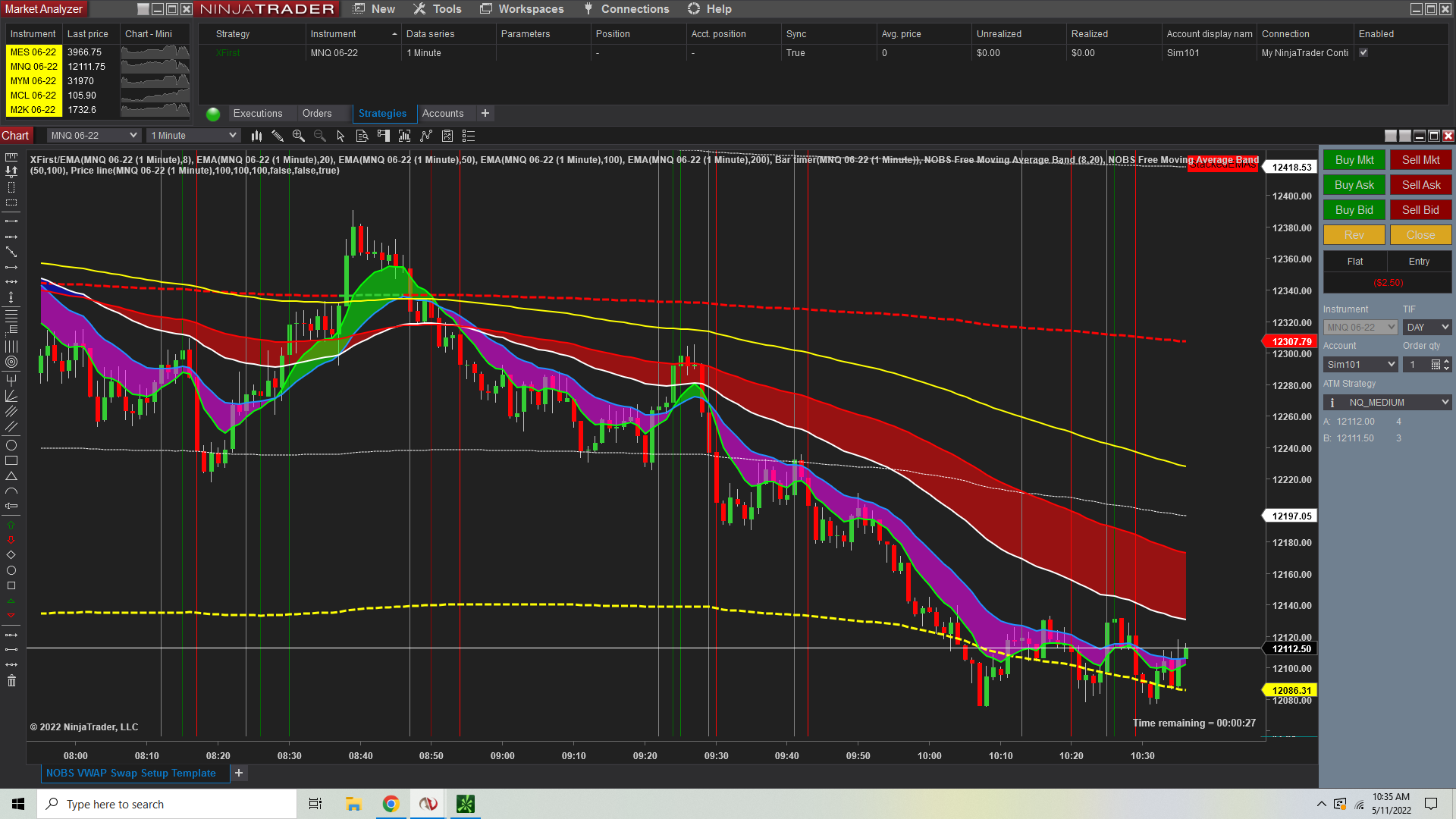Viewport: 1456px width, 819px height.
Task: Open the NQ_MEDIUM ATM Strategy dropdown
Action: point(1388,403)
